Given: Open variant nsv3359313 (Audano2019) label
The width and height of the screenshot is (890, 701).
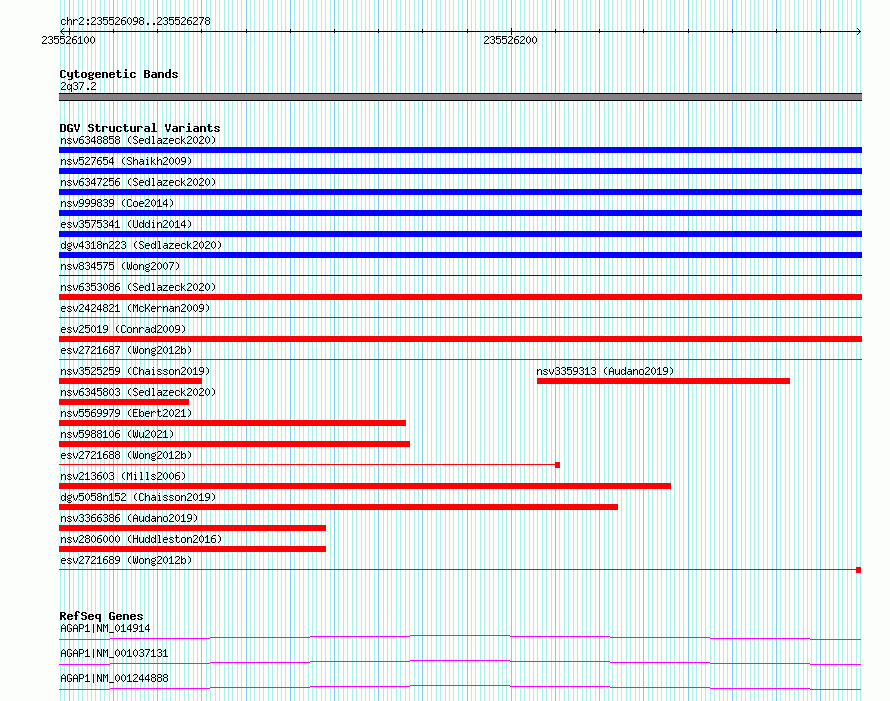Looking at the screenshot, I should 605,371.
